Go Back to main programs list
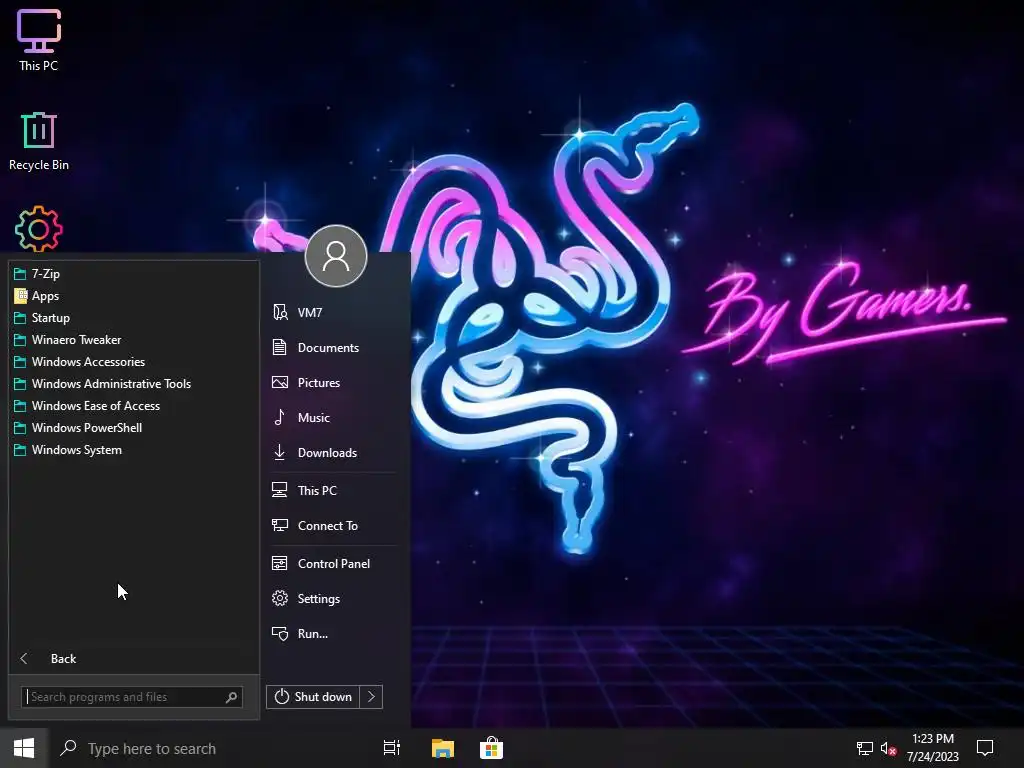This screenshot has height=768, width=1024. pyautogui.click(x=134, y=658)
